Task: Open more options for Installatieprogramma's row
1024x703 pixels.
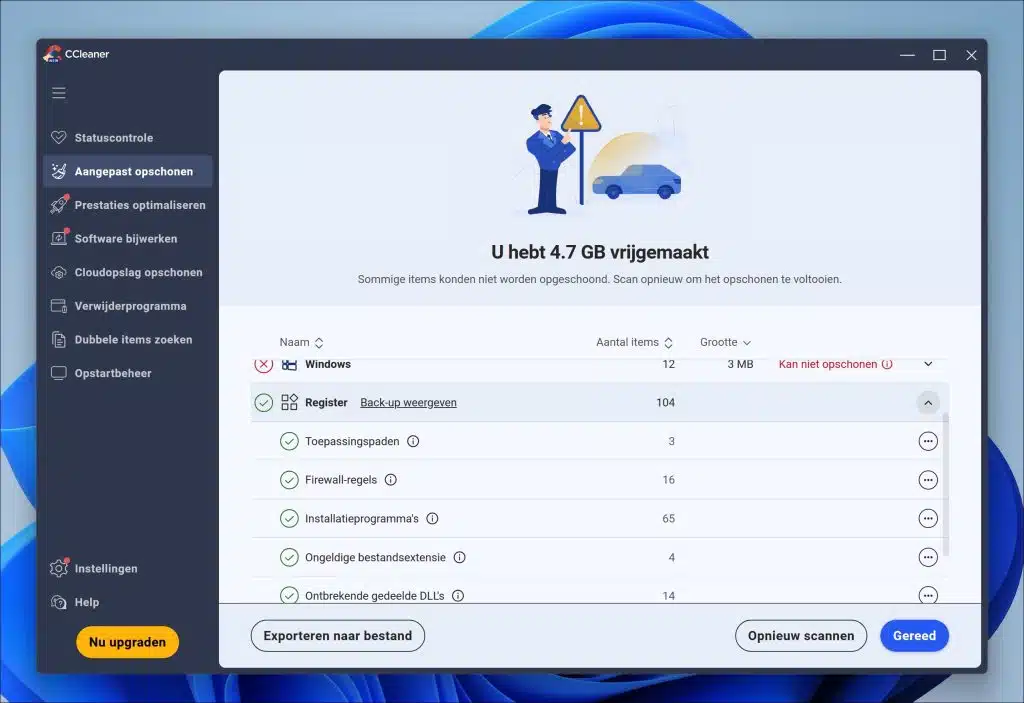Action: click(928, 518)
